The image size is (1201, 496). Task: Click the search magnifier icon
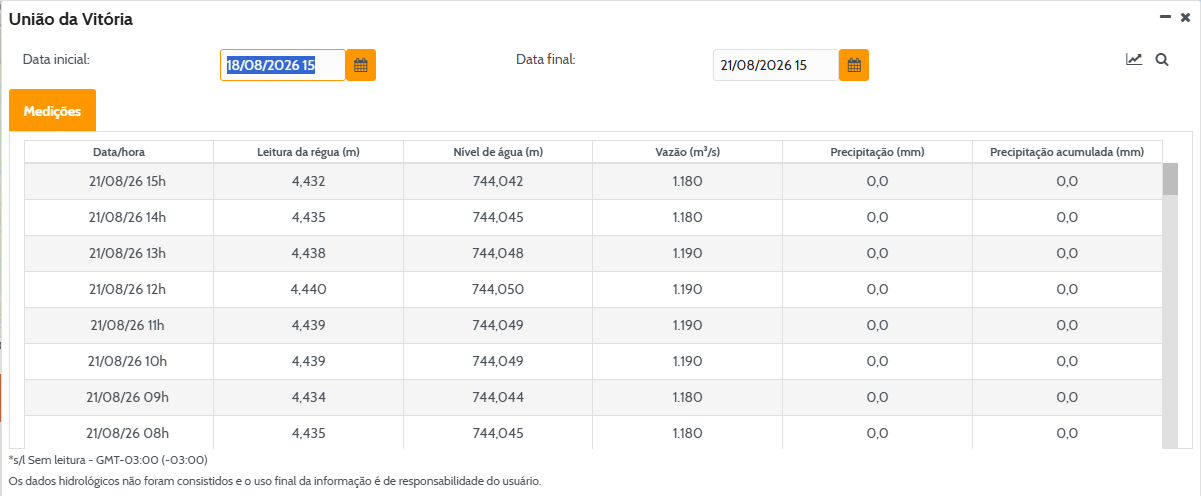1162,59
